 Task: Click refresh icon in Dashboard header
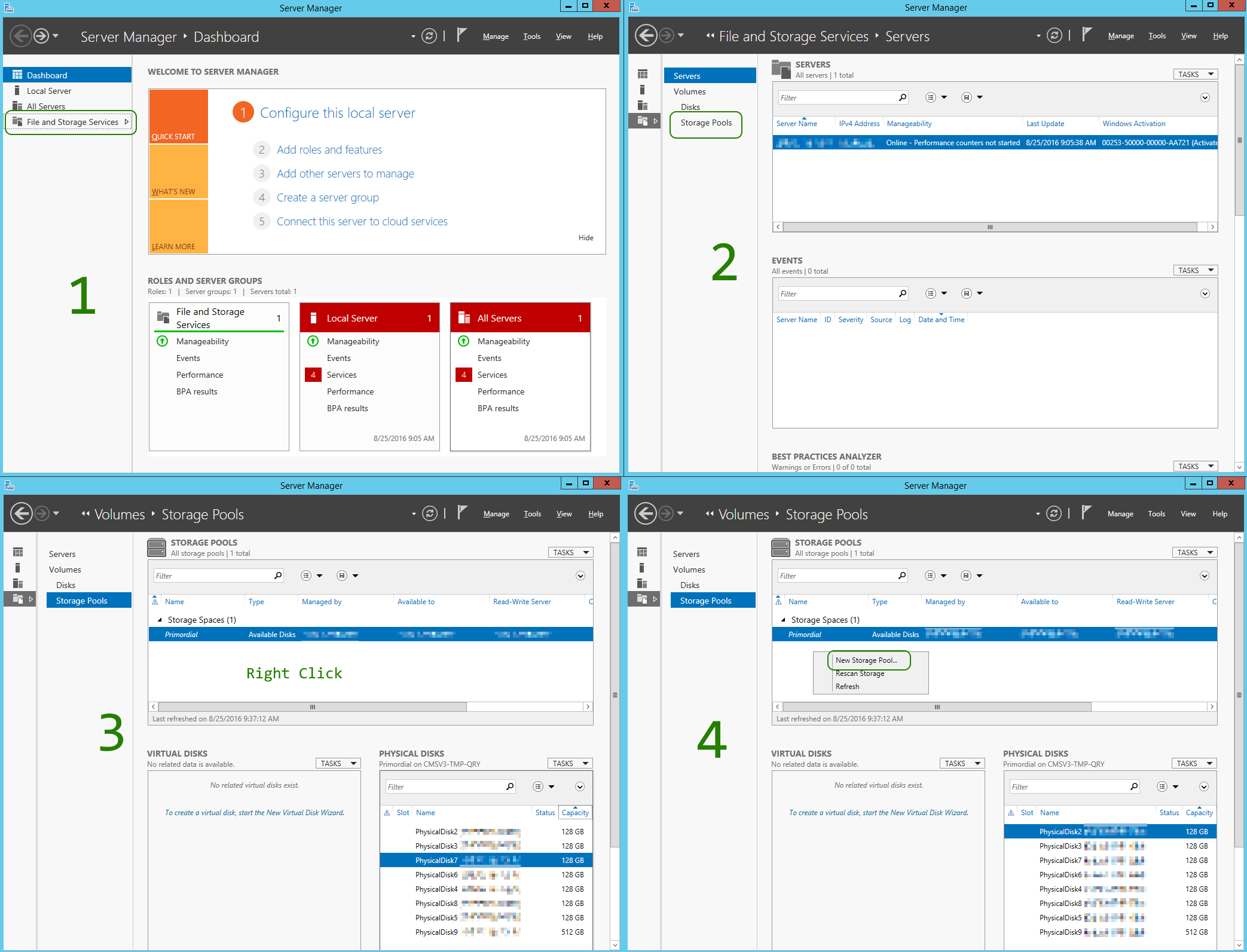pyautogui.click(x=429, y=36)
